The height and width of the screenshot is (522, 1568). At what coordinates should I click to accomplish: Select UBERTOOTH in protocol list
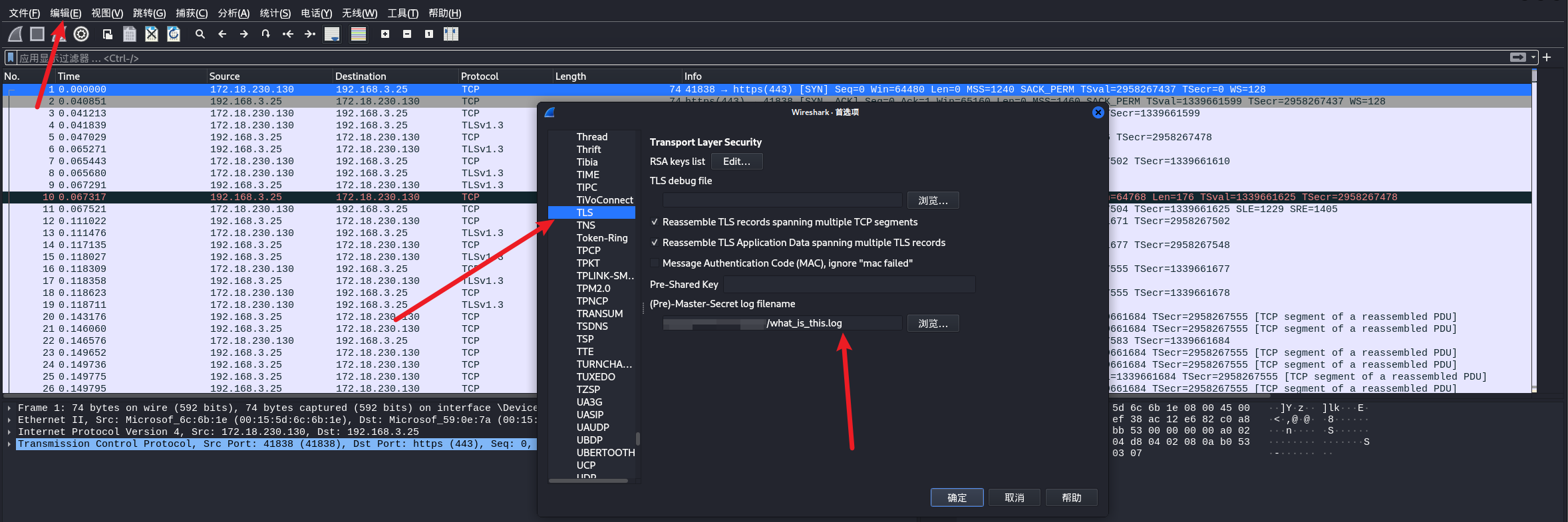point(605,453)
